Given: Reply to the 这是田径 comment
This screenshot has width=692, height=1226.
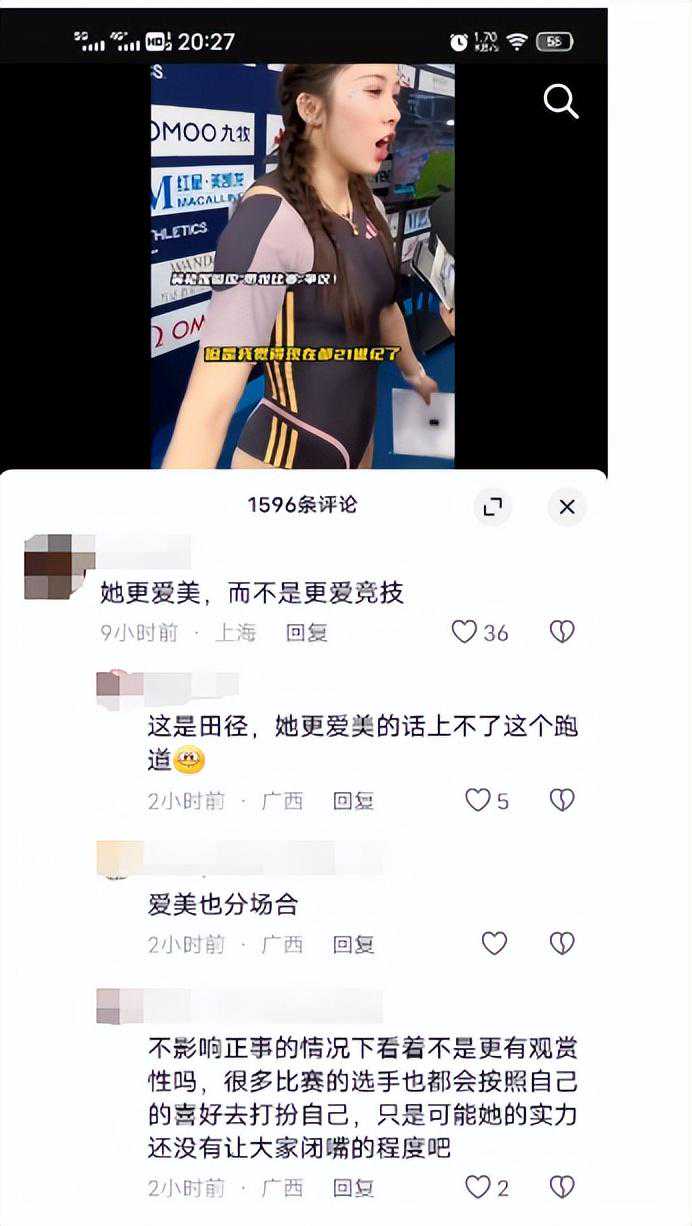Looking at the screenshot, I should pyautogui.click(x=354, y=801).
